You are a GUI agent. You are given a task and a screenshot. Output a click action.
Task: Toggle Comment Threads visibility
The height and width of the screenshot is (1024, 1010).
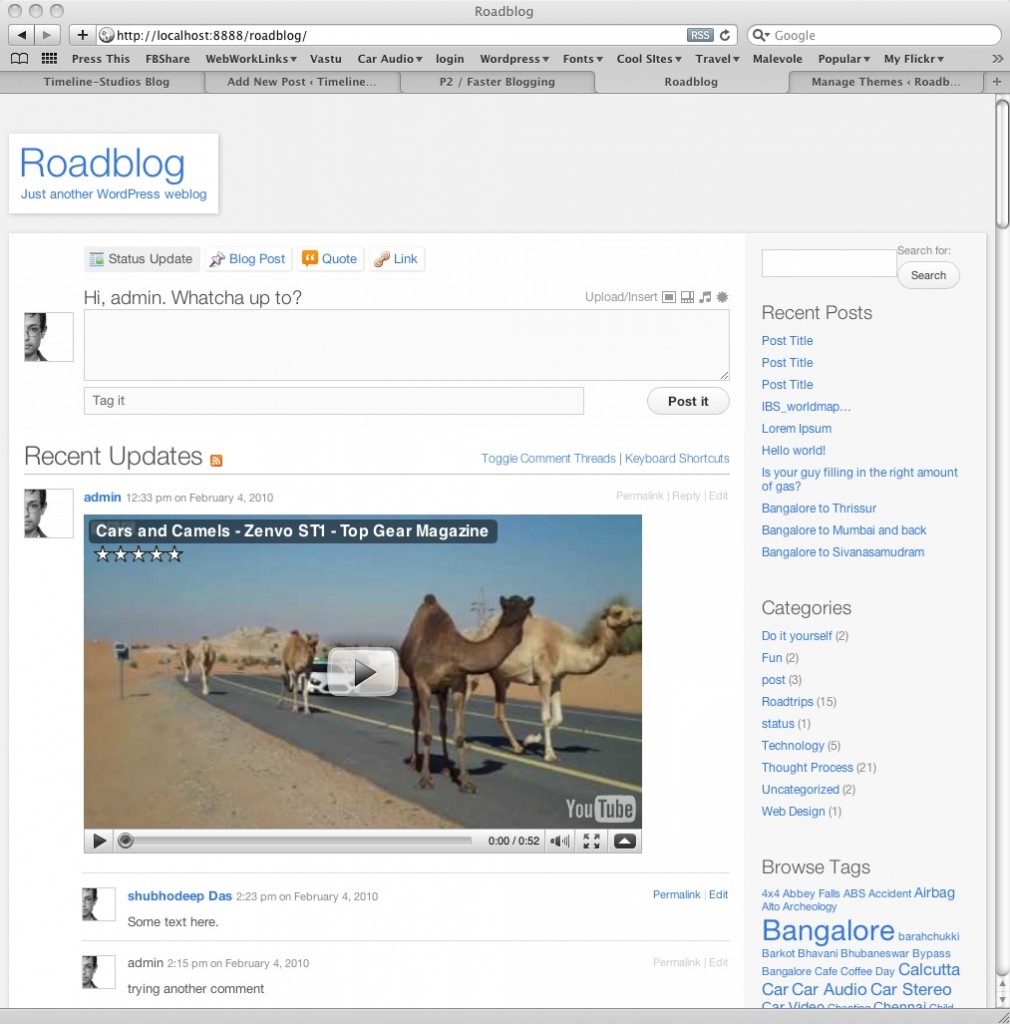point(548,459)
